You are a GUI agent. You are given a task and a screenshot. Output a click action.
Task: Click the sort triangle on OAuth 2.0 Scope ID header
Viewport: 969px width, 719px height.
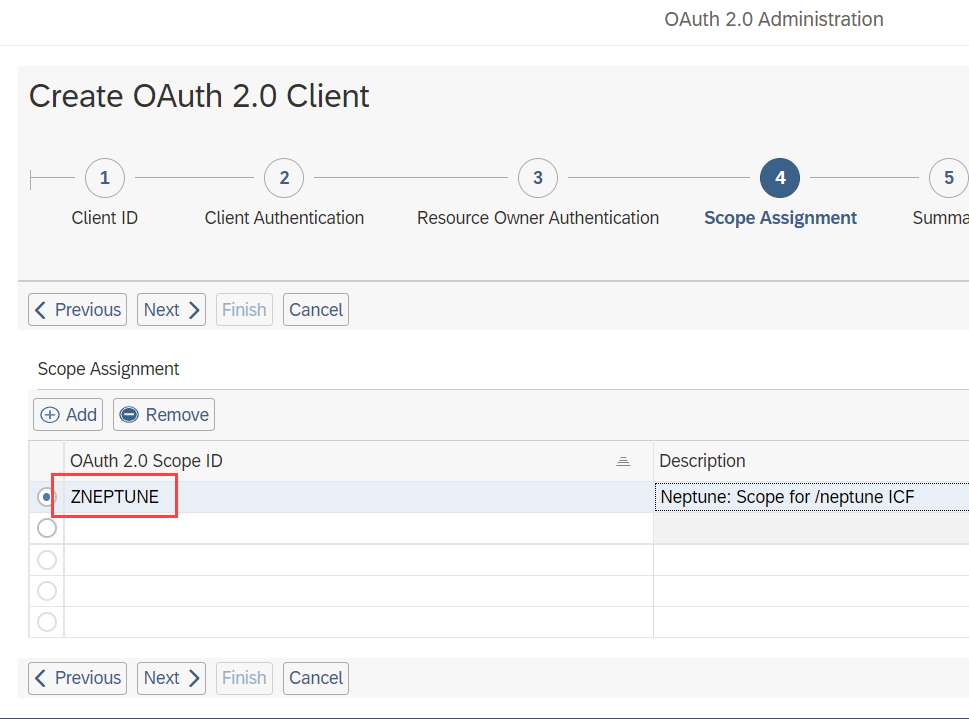pos(623,460)
